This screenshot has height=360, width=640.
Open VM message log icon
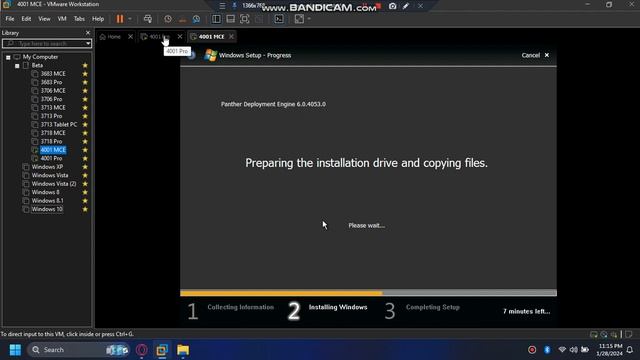coord(629,334)
